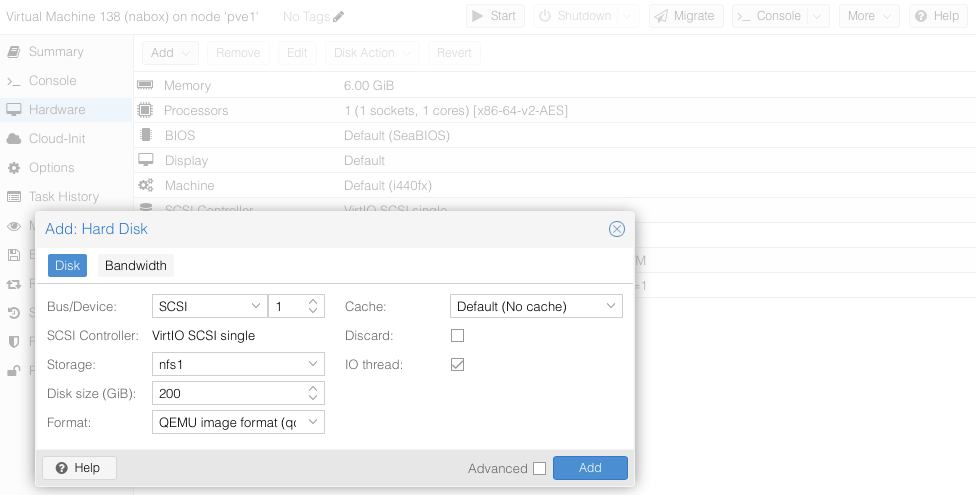Click the history clock icon in sidebar
Screen dimensions: 976x495
[x=14, y=313]
